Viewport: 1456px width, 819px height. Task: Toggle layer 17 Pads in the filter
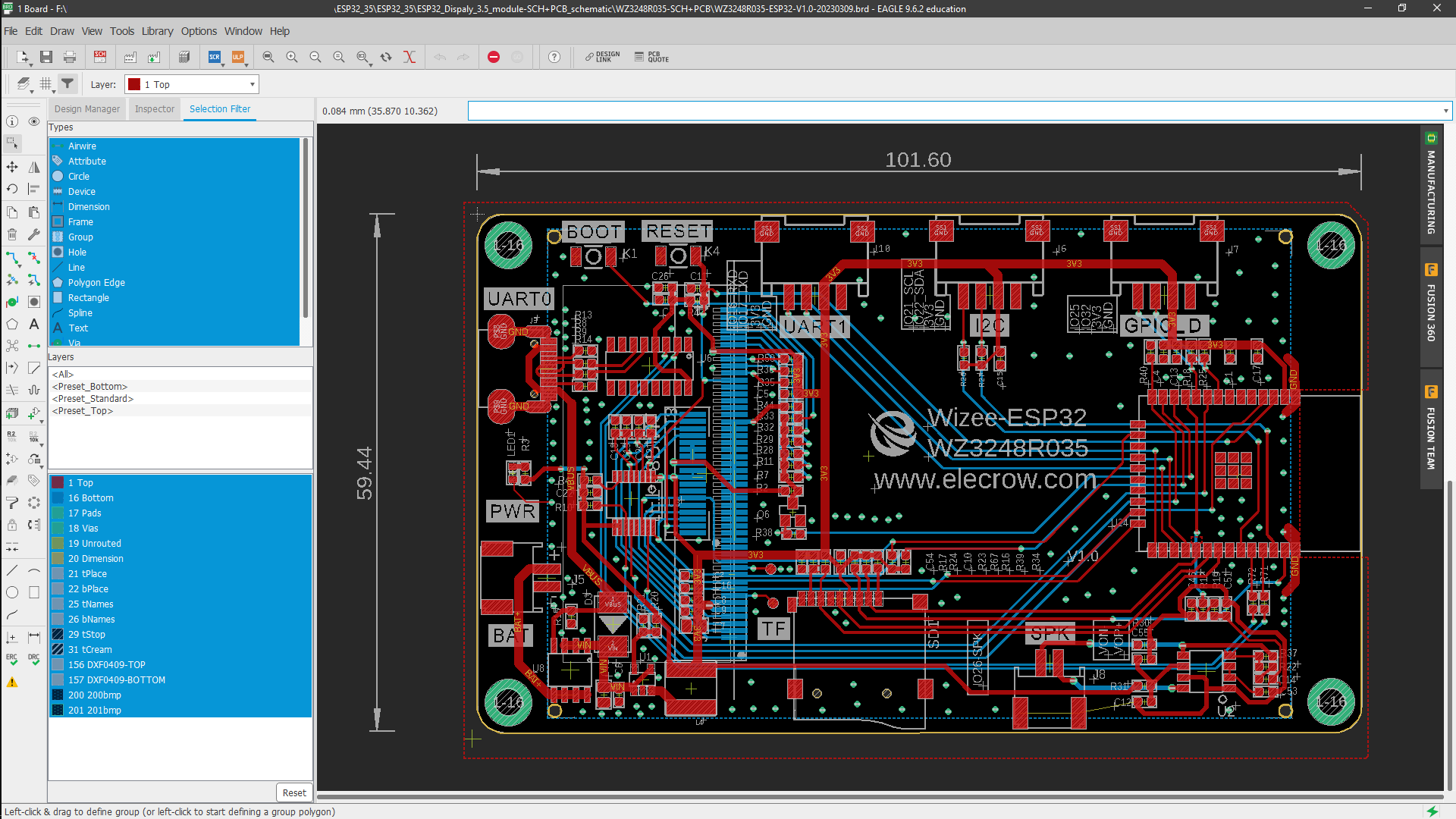[180, 513]
